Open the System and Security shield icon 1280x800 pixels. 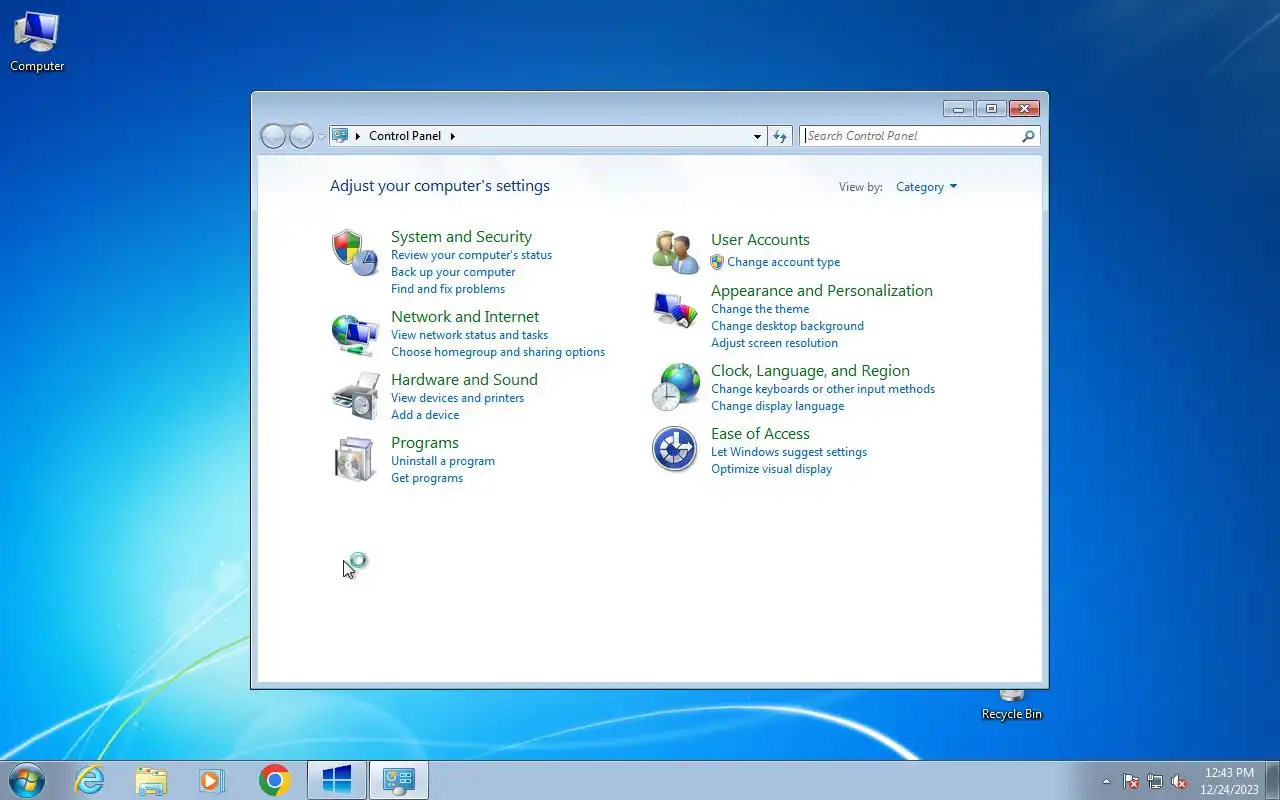(355, 253)
